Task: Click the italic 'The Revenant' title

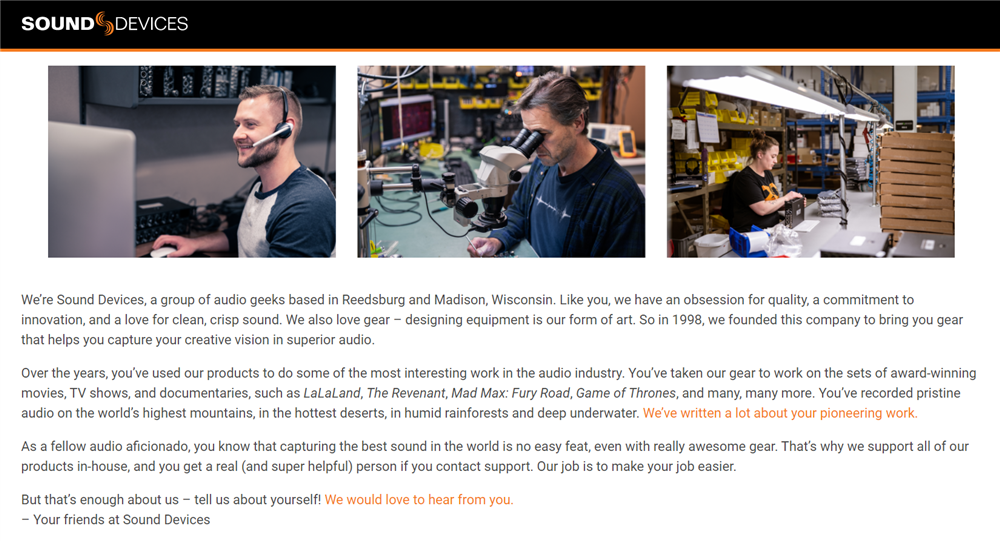Action: [x=406, y=393]
